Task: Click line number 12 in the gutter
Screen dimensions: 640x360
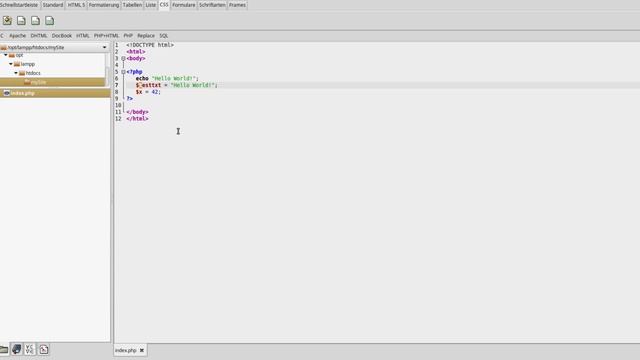Action: (x=118, y=118)
